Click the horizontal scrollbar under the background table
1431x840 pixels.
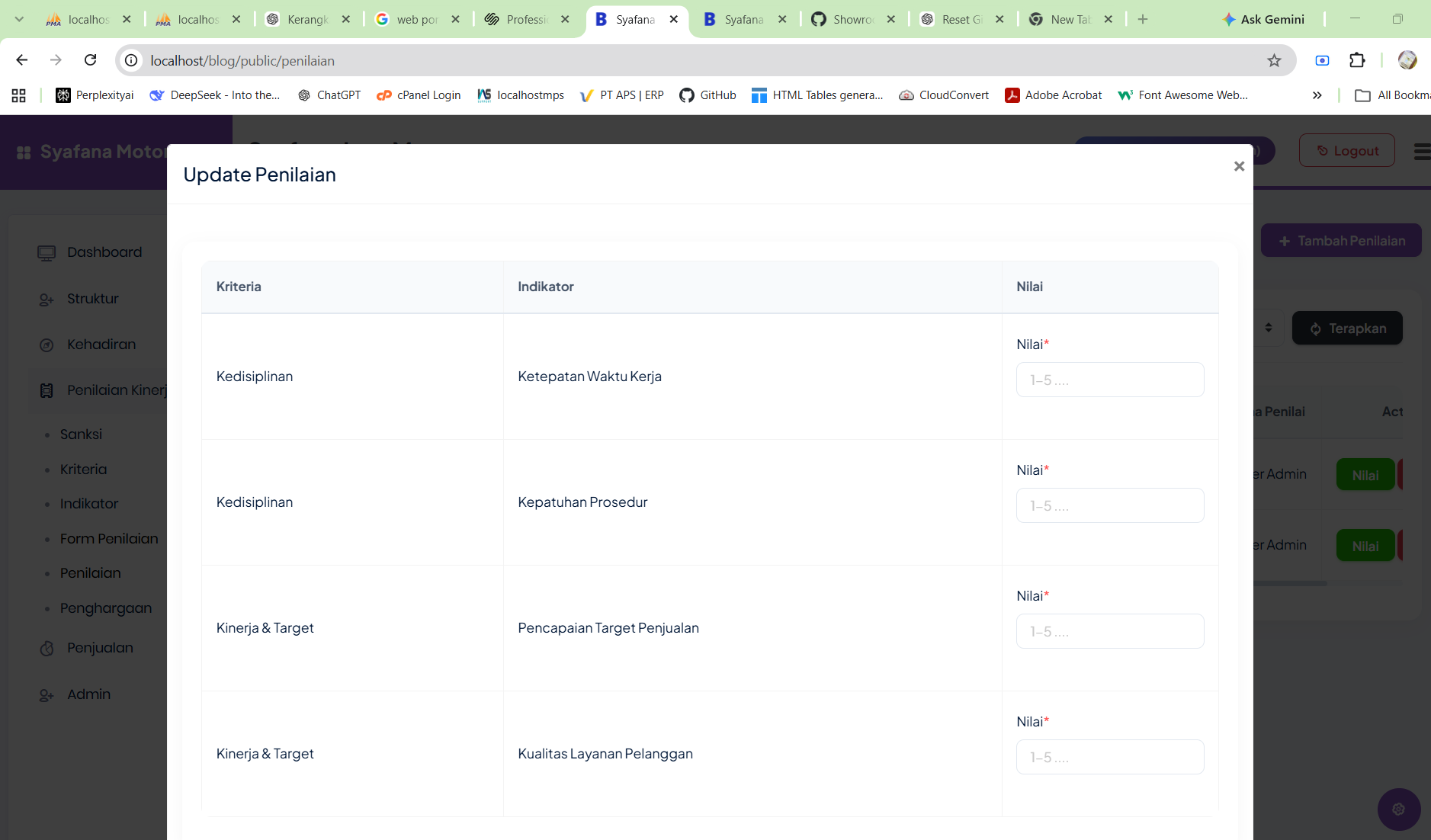[x=1290, y=583]
